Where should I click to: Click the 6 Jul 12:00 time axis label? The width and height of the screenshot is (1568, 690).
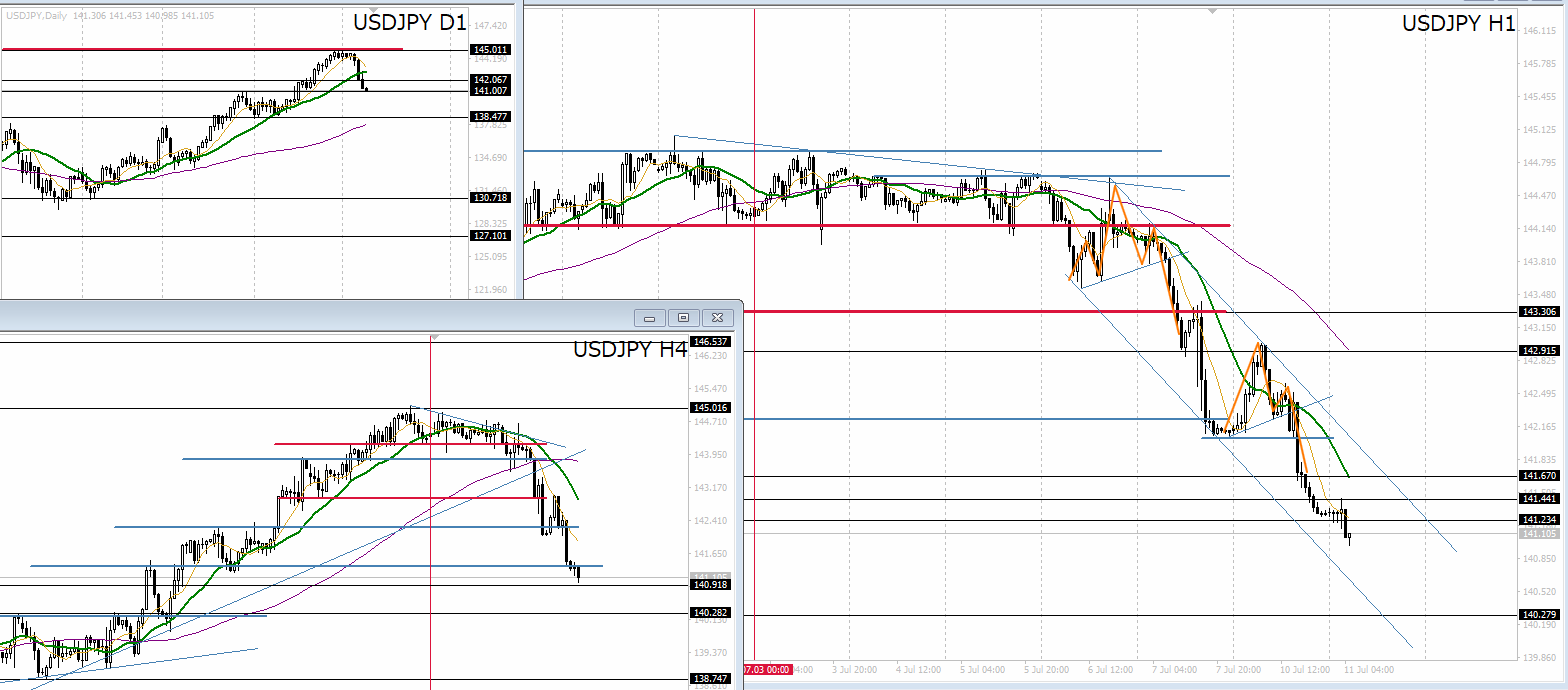(1110, 669)
